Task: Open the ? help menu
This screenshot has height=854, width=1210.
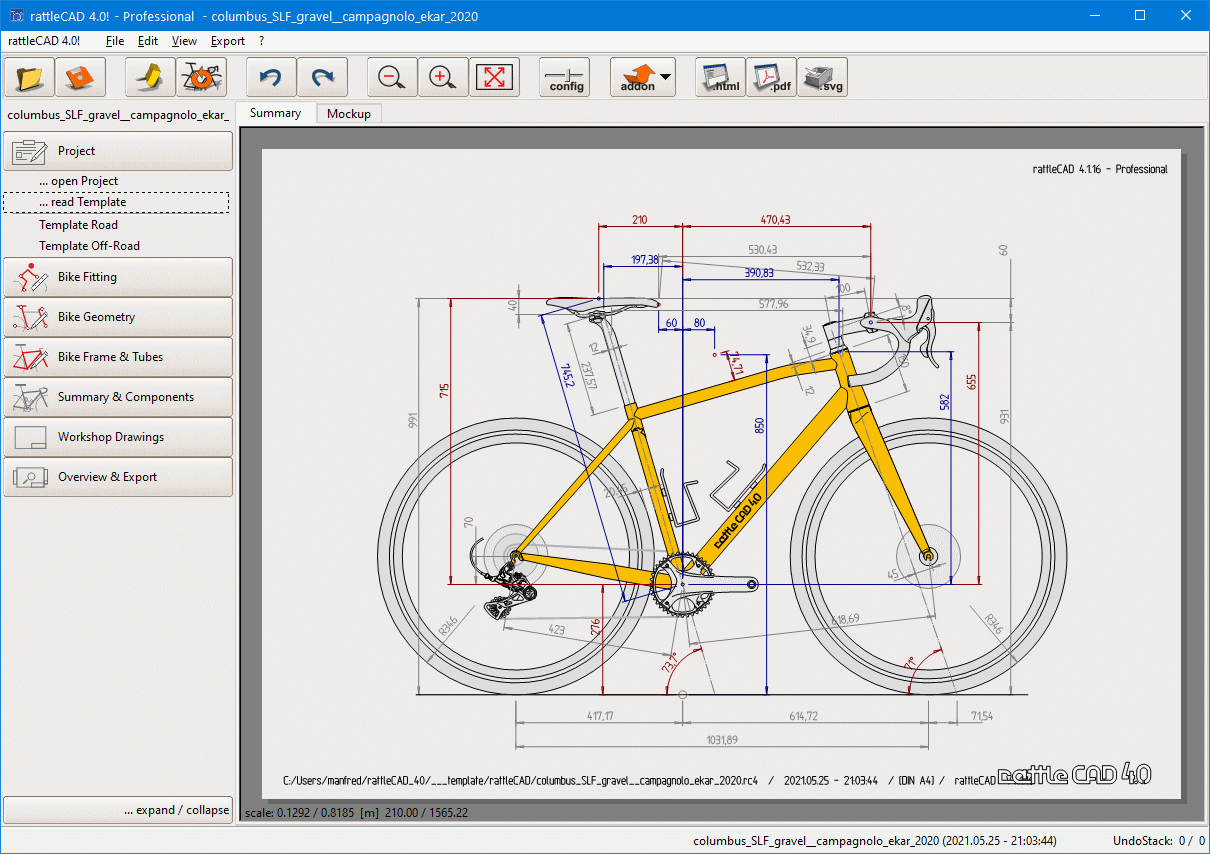Action: point(261,41)
